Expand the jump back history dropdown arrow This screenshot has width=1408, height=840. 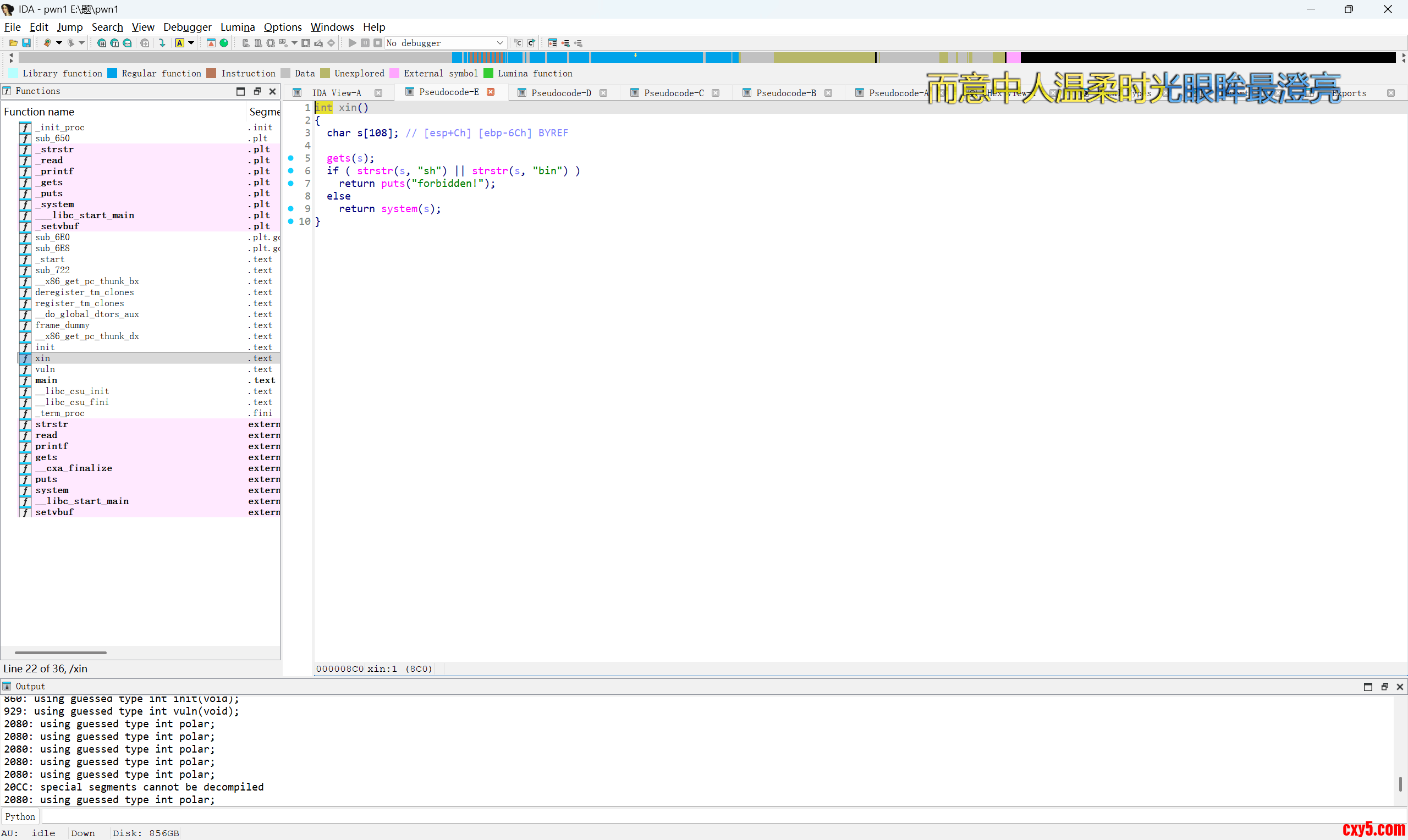coord(59,43)
